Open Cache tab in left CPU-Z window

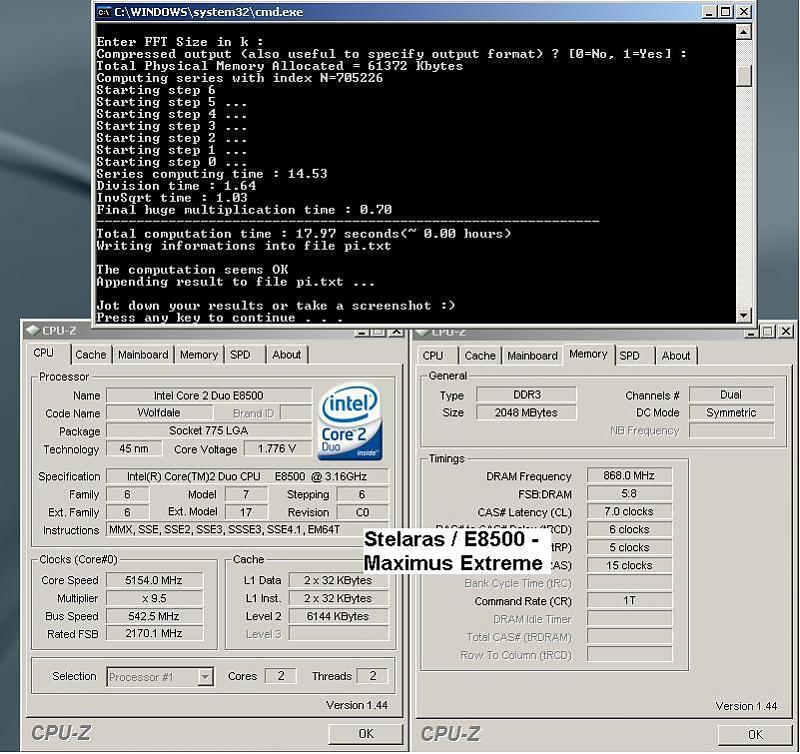tap(91, 355)
